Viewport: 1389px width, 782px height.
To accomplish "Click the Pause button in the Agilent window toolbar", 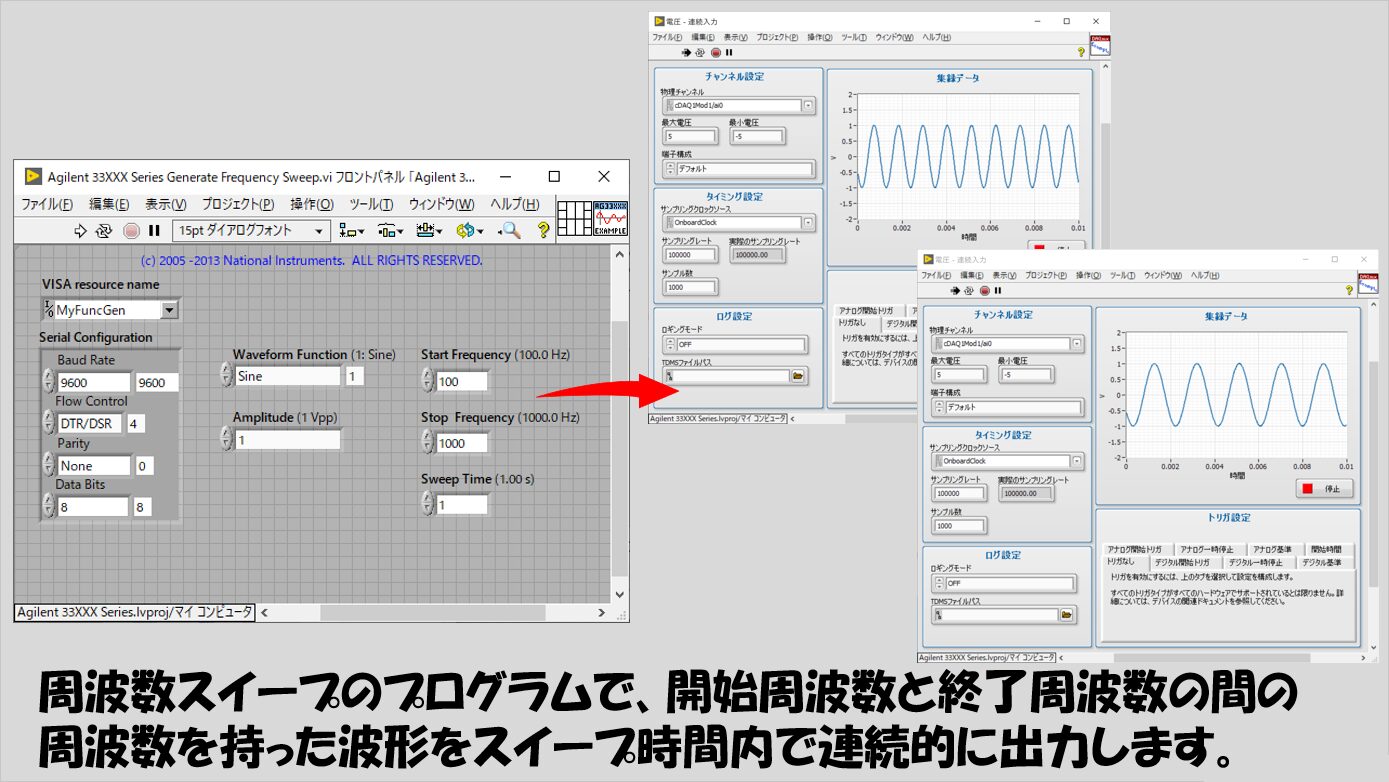I will (154, 231).
